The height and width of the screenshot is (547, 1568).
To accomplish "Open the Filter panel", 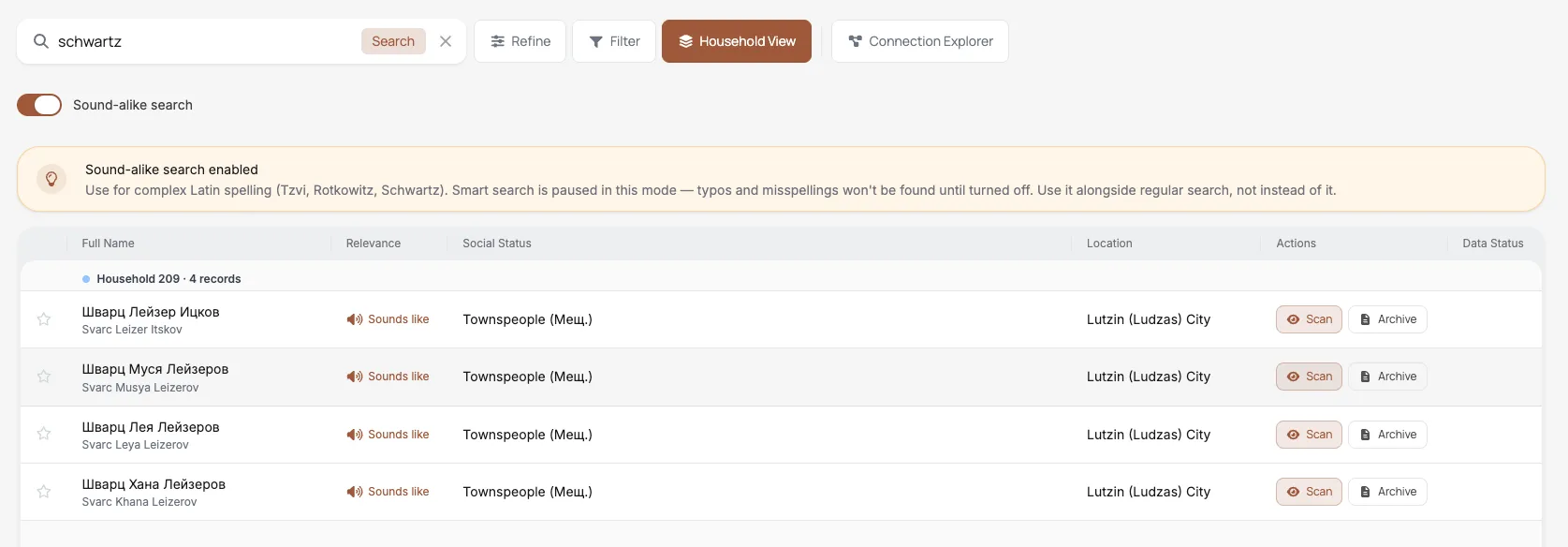I will 614,41.
